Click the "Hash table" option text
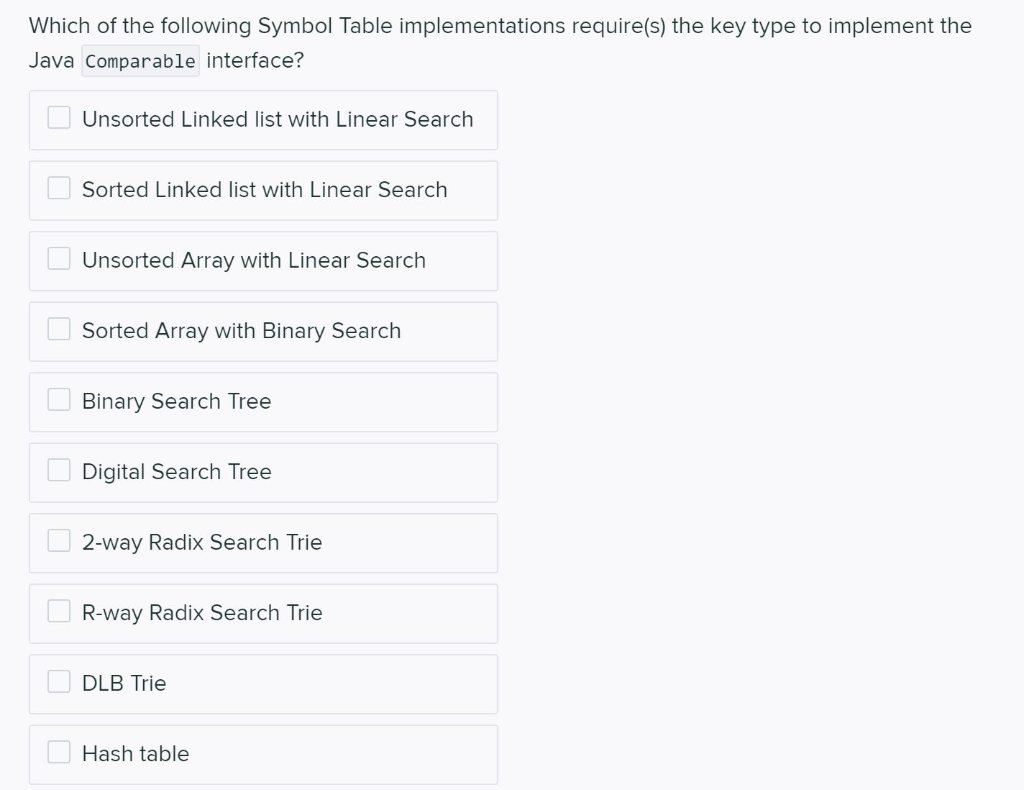 coord(135,754)
